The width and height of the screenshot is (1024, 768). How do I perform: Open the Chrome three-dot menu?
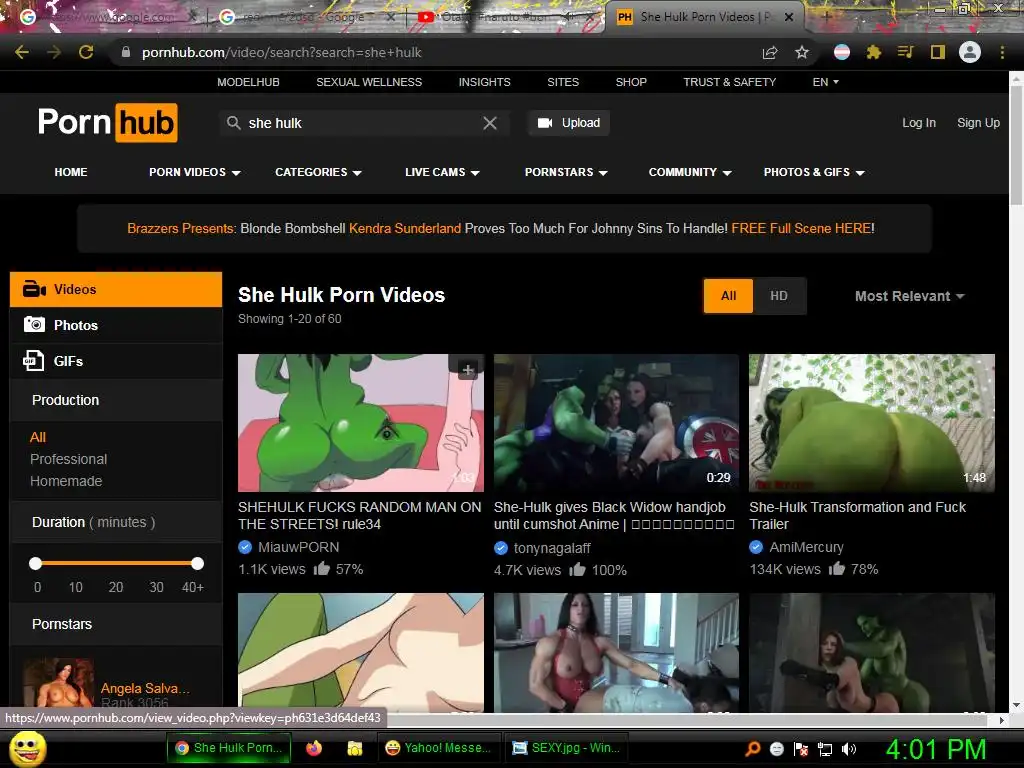pos(1002,52)
